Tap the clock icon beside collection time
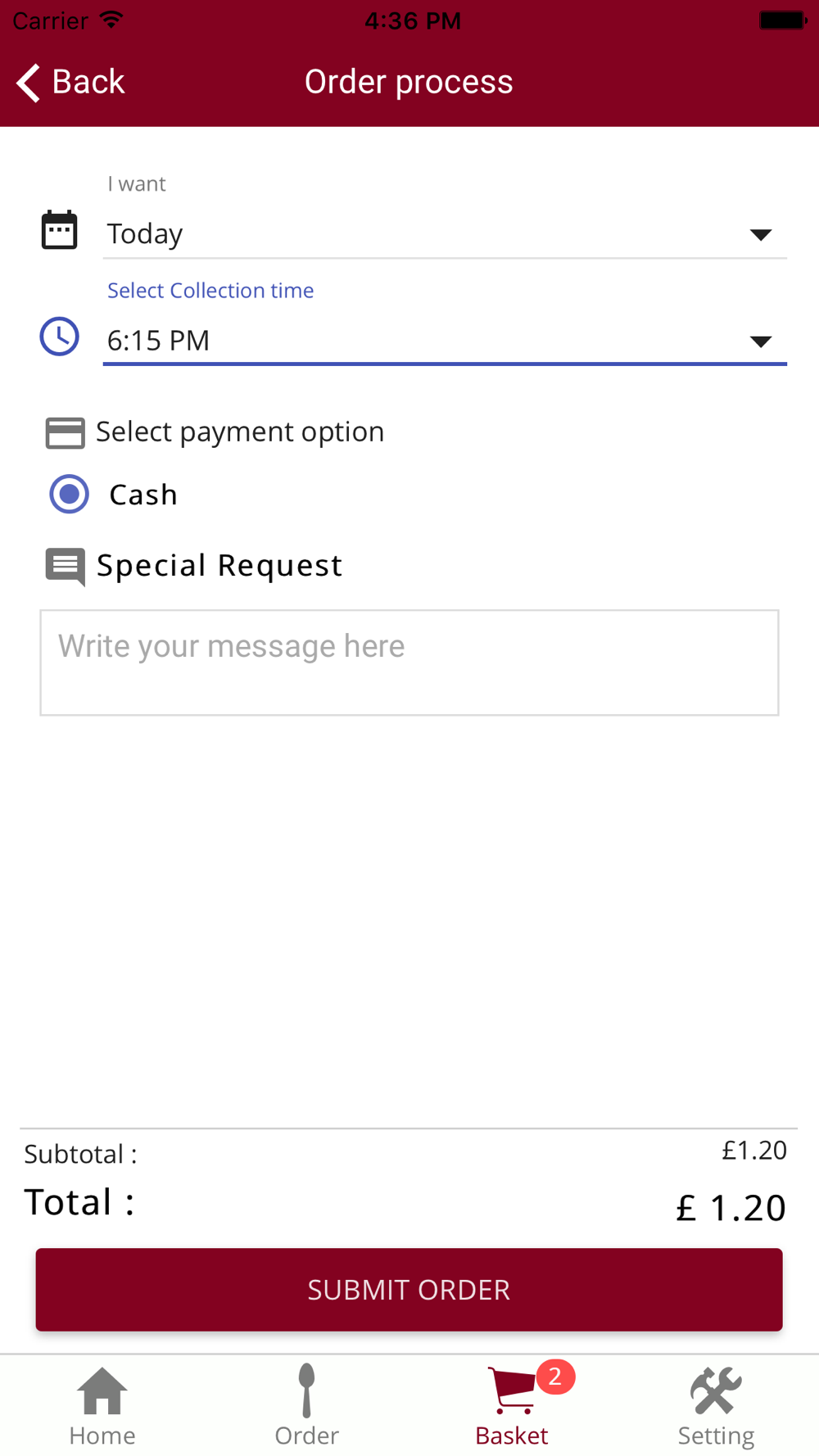This screenshot has height=1456, width=819. coord(59,337)
